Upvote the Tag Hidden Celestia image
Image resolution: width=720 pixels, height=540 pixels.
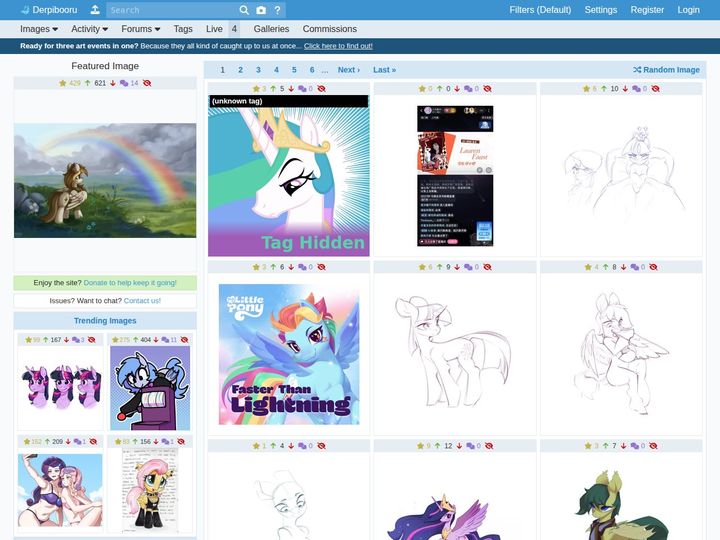pyautogui.click(x=274, y=89)
